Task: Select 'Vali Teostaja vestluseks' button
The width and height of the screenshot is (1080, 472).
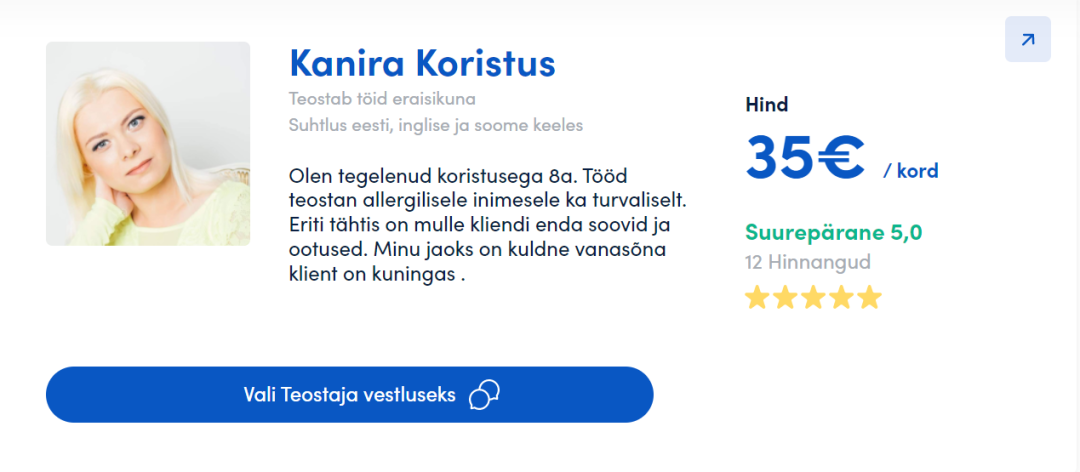Action: click(349, 395)
